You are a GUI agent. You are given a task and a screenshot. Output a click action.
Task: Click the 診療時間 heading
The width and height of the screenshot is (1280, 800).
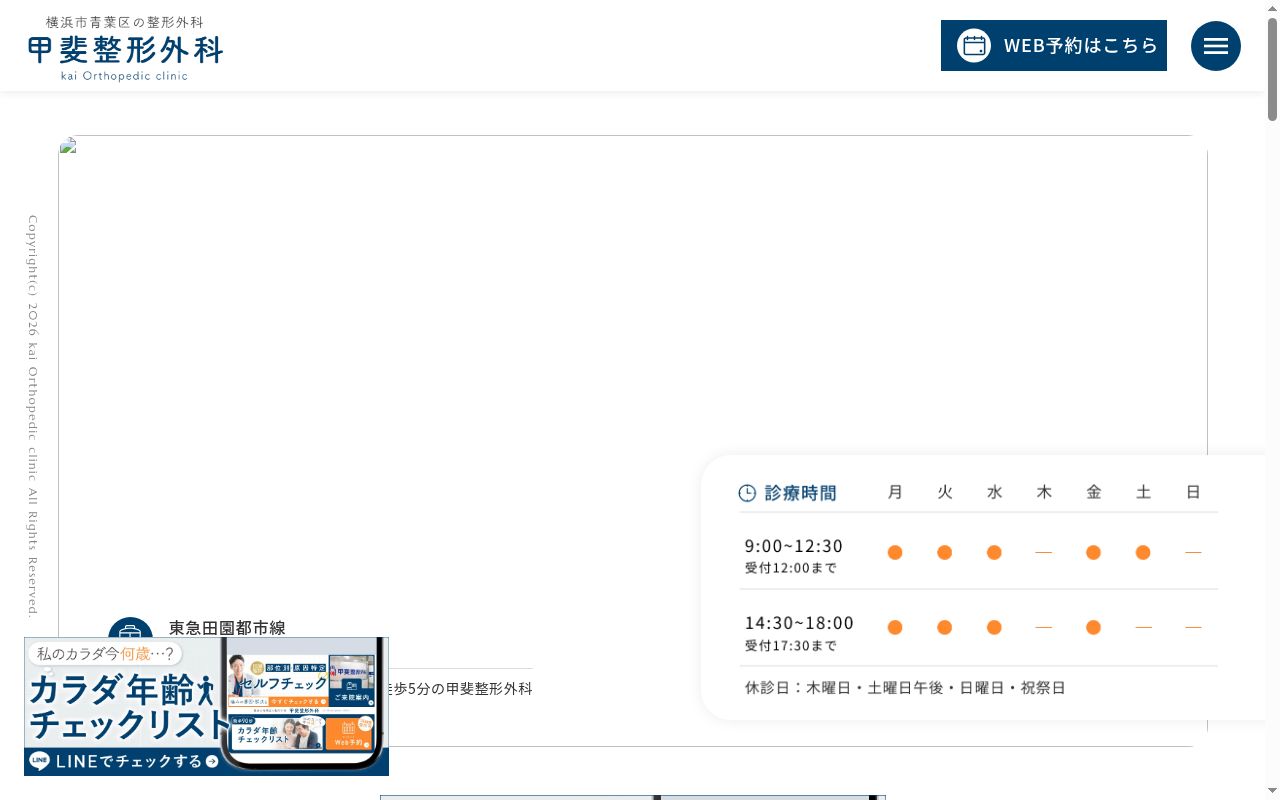tap(800, 493)
